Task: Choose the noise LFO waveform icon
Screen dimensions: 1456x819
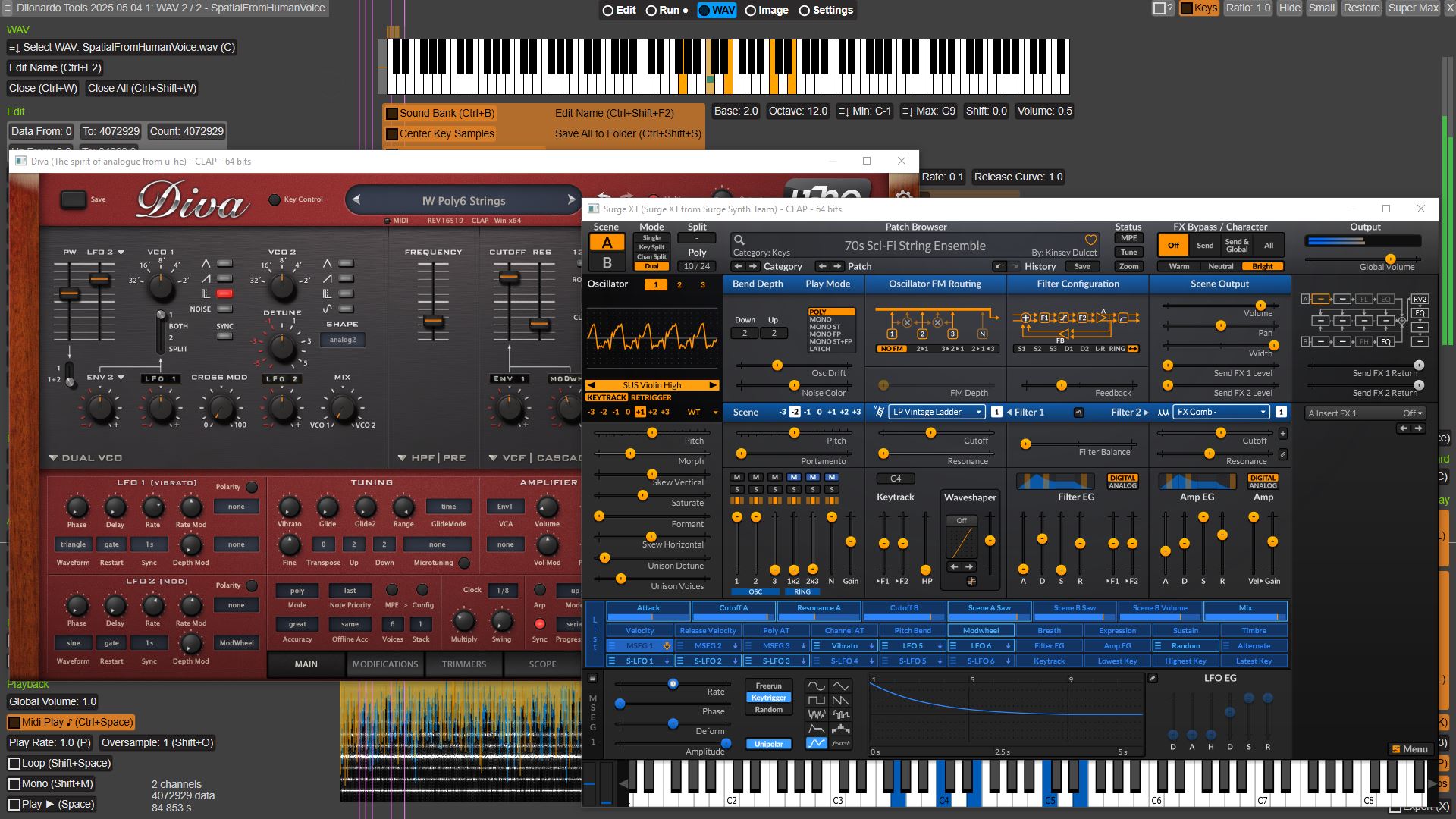Action: (817, 714)
